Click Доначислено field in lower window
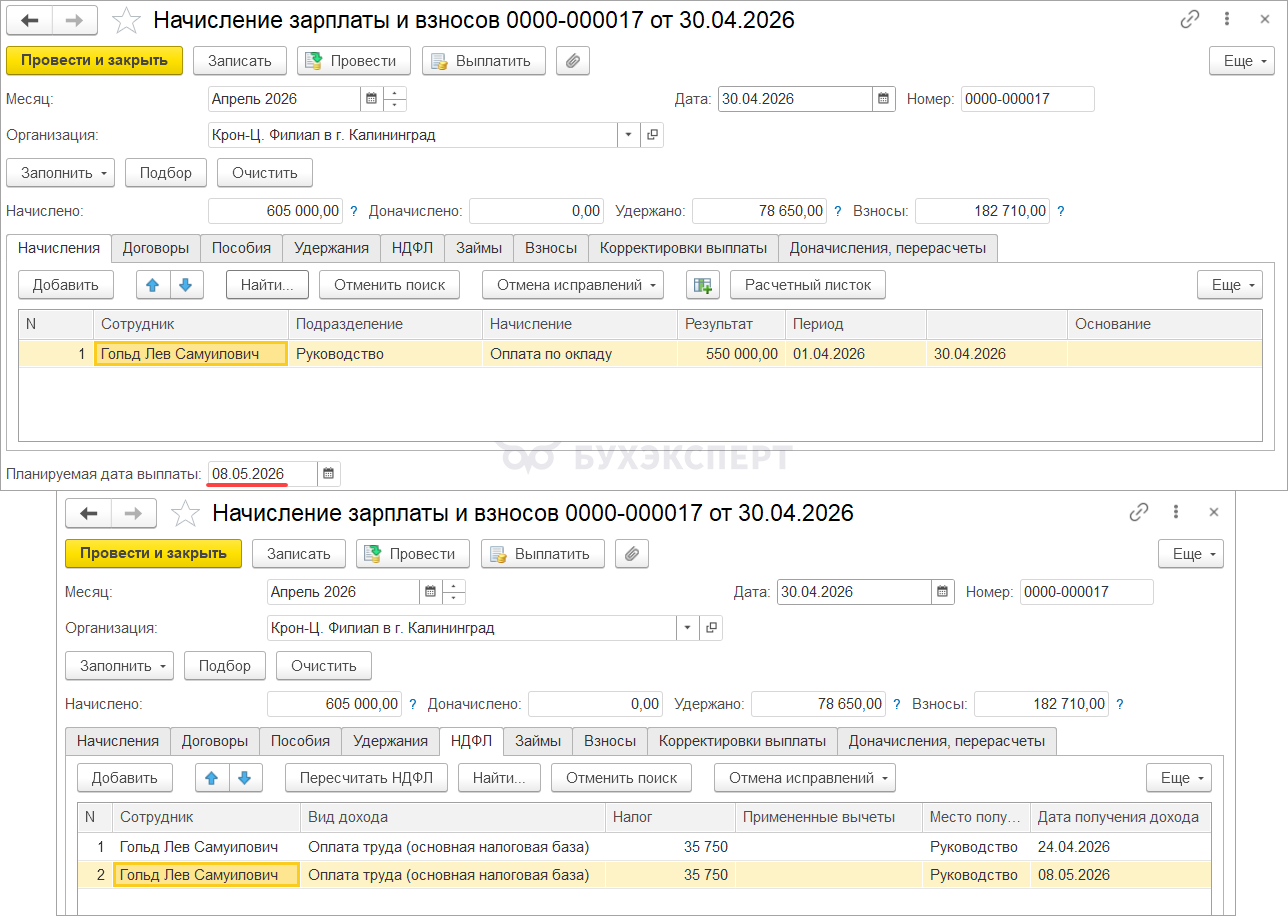Viewport: 1288px width, 916px height. point(596,704)
